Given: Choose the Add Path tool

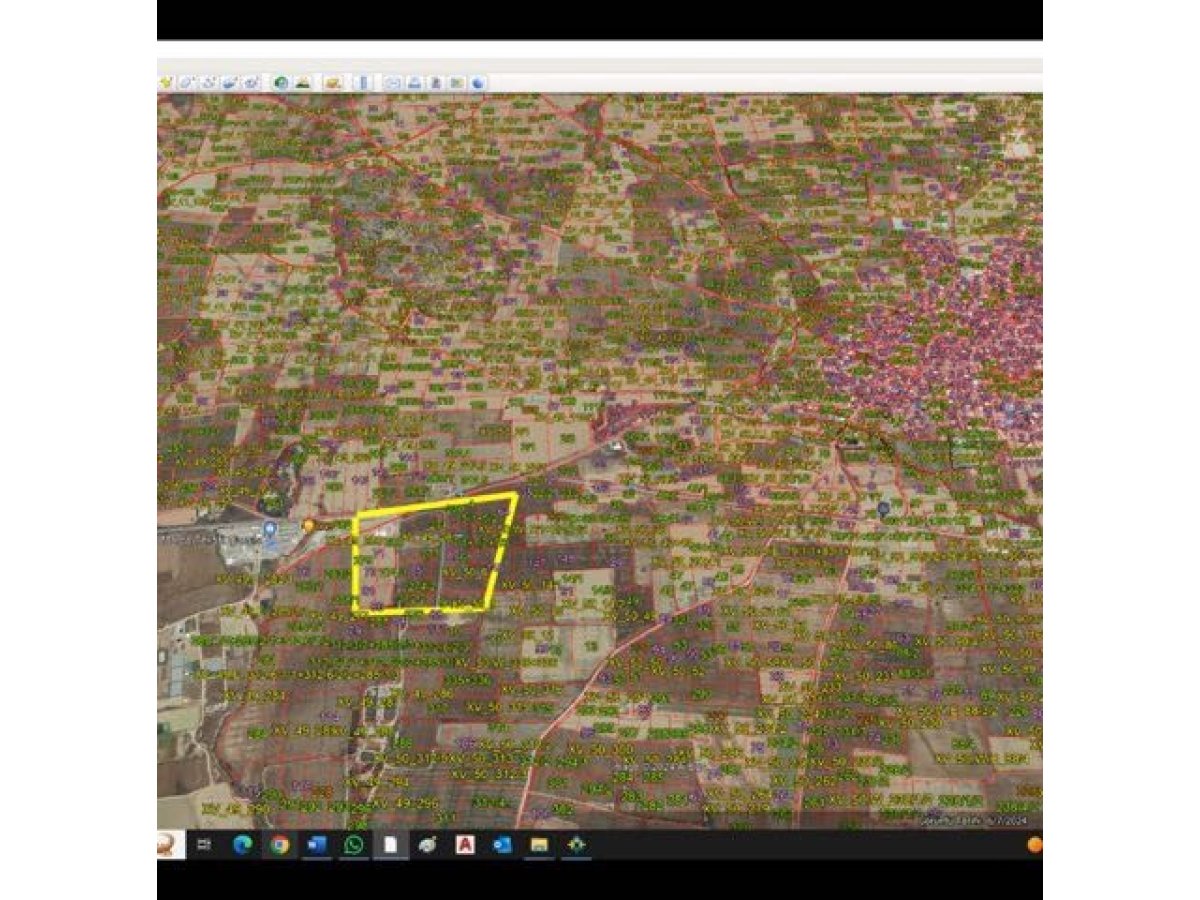Looking at the screenshot, I should 209,83.
